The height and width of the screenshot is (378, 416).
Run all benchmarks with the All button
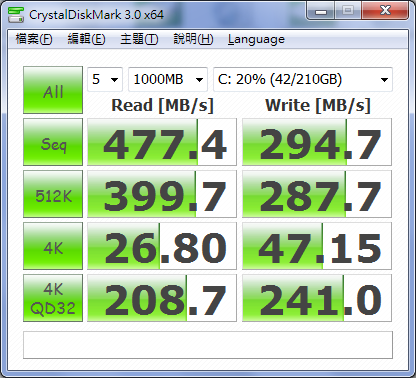53,90
